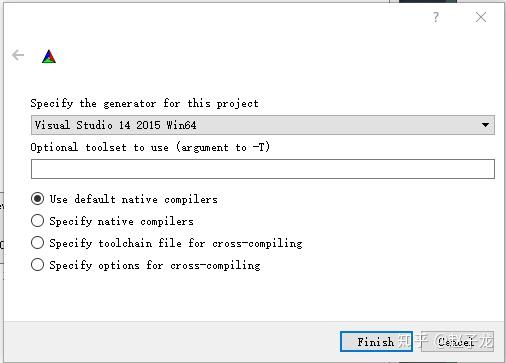Focus the optional toolset input field
506x363 pixels.
[x=263, y=169]
